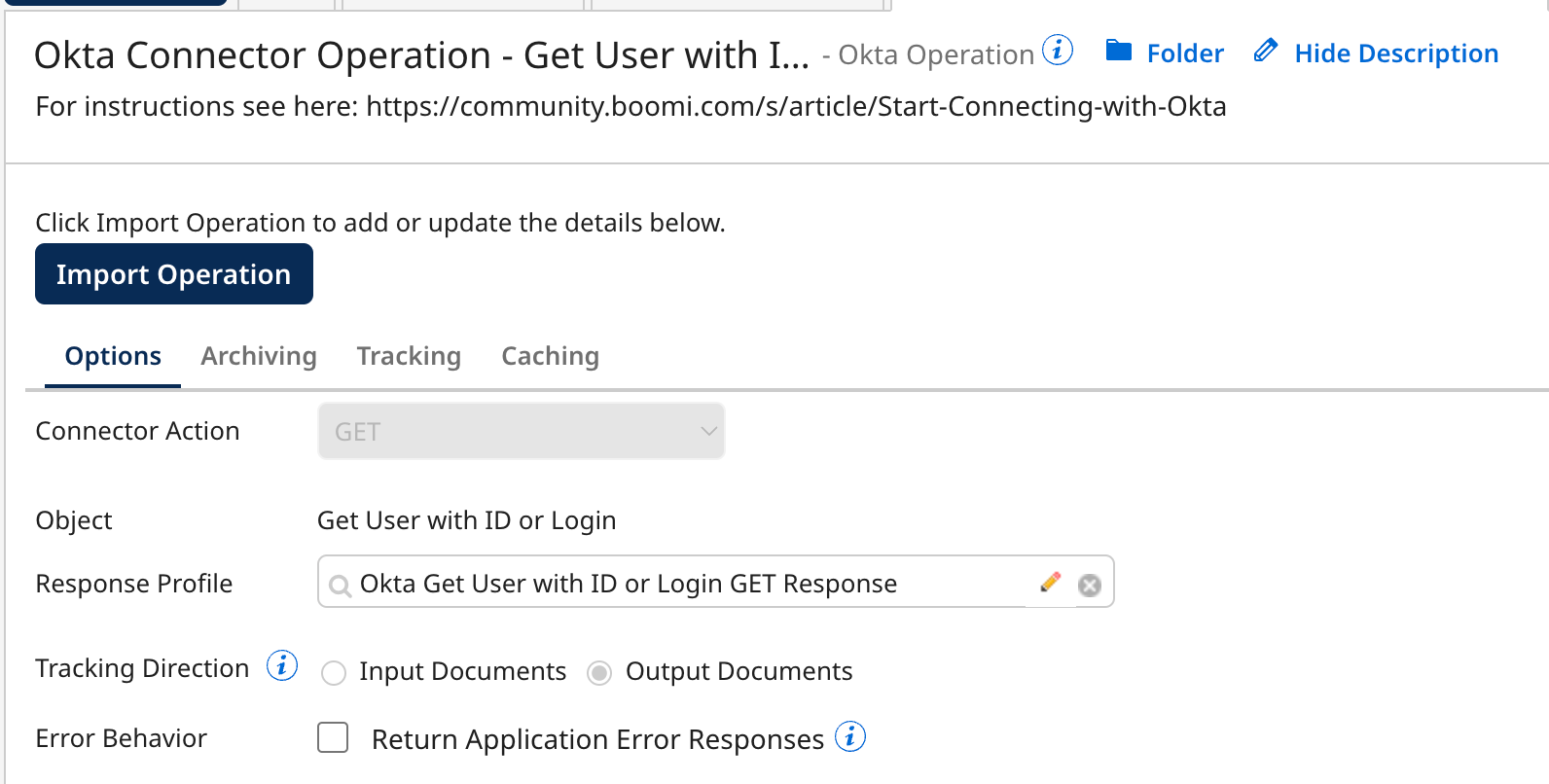This screenshot has width=1549, height=784.
Task: Click the magnifying glass in Response Profile field
Action: pos(340,584)
